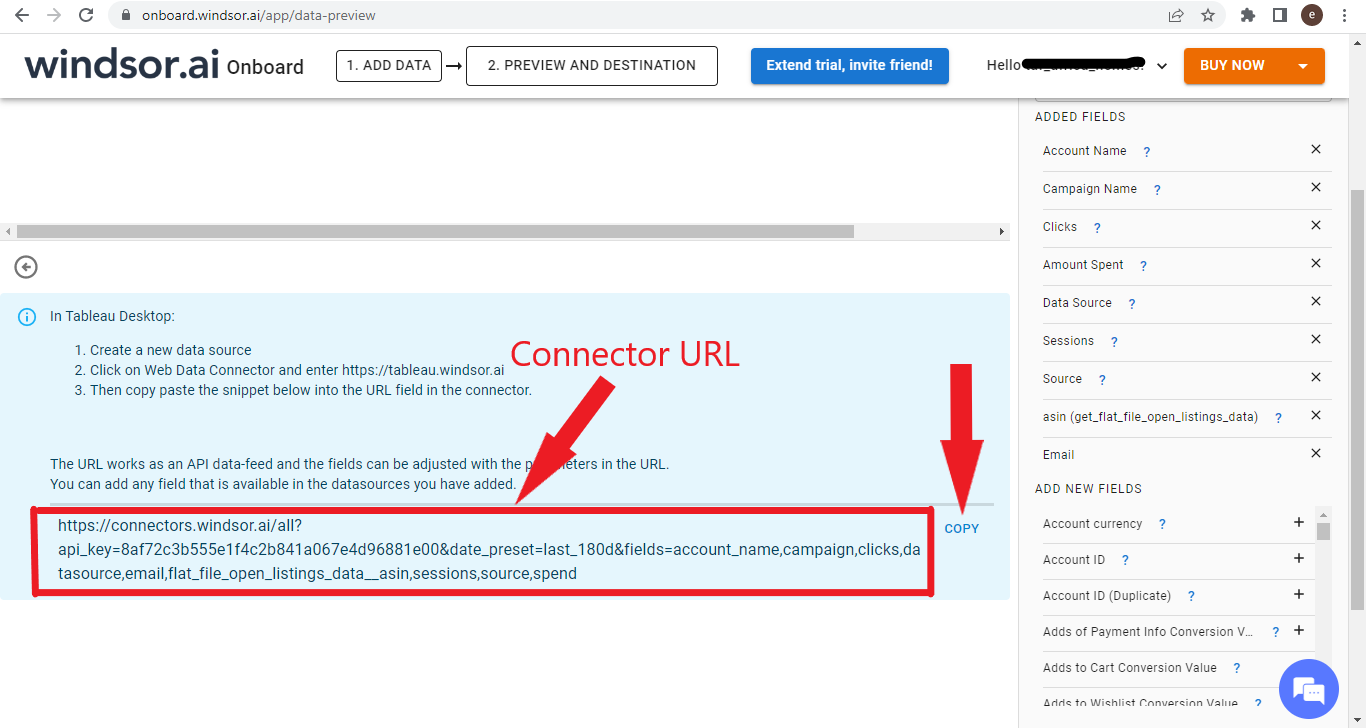Show help for Sessions field

tap(1114, 342)
